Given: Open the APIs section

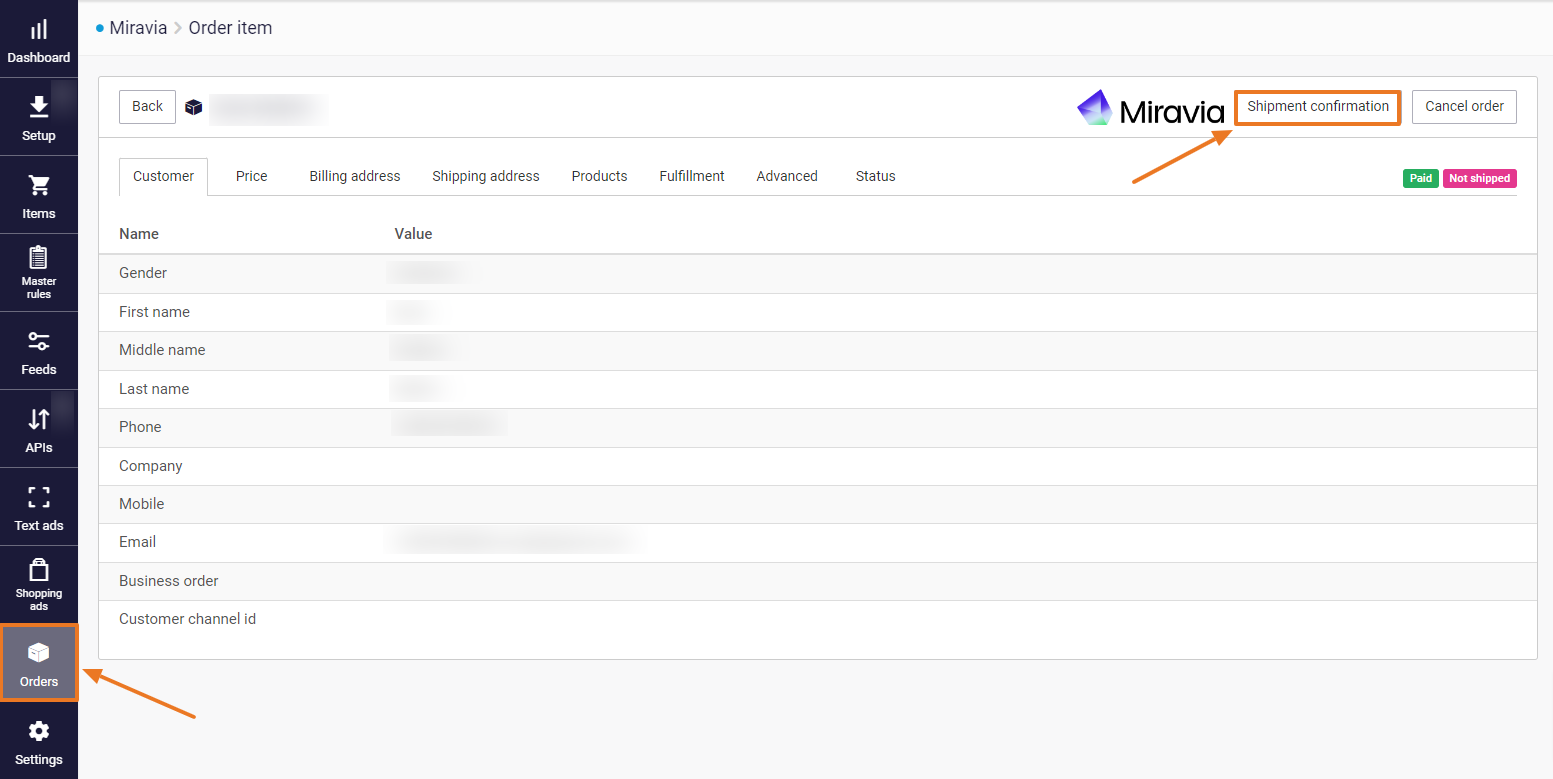Looking at the screenshot, I should pyautogui.click(x=38, y=428).
